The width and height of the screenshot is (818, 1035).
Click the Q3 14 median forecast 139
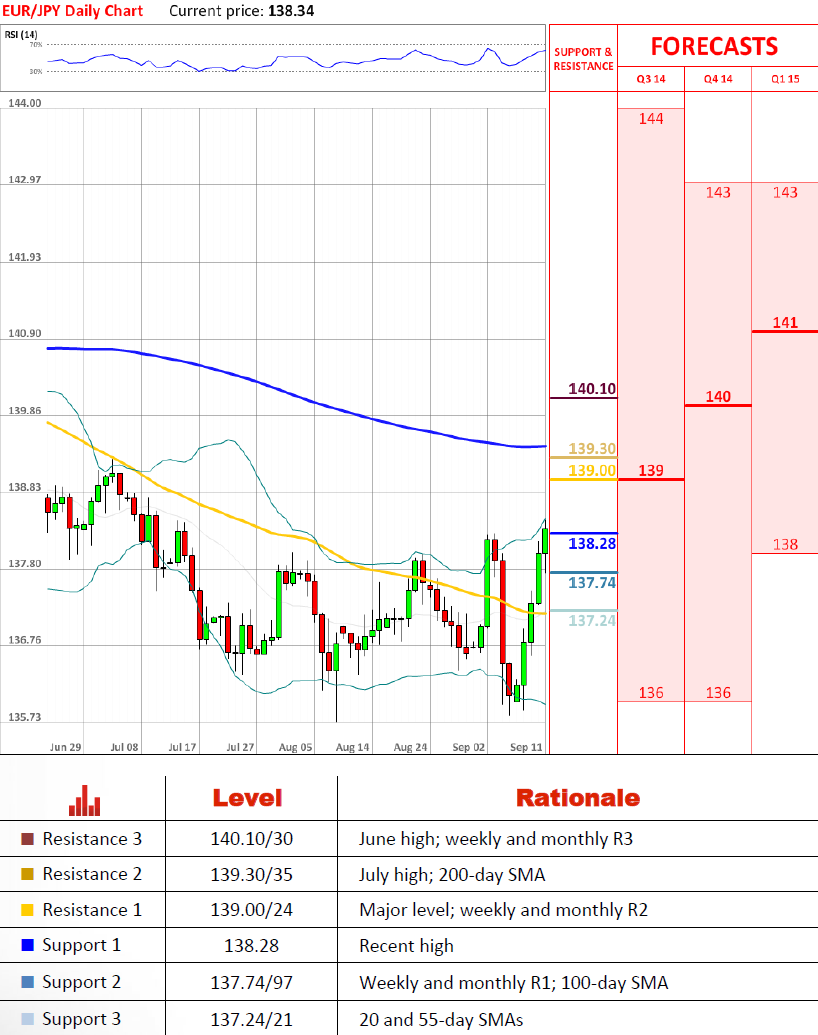651,471
